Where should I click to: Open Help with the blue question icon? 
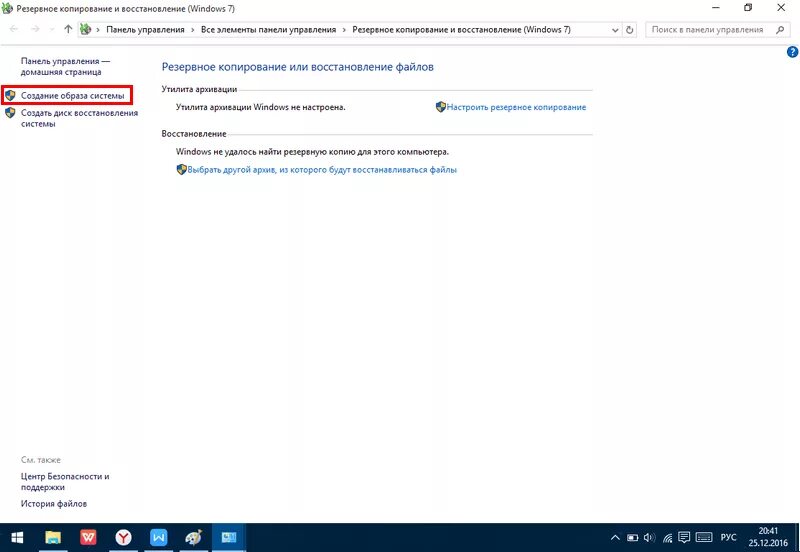(x=792, y=52)
